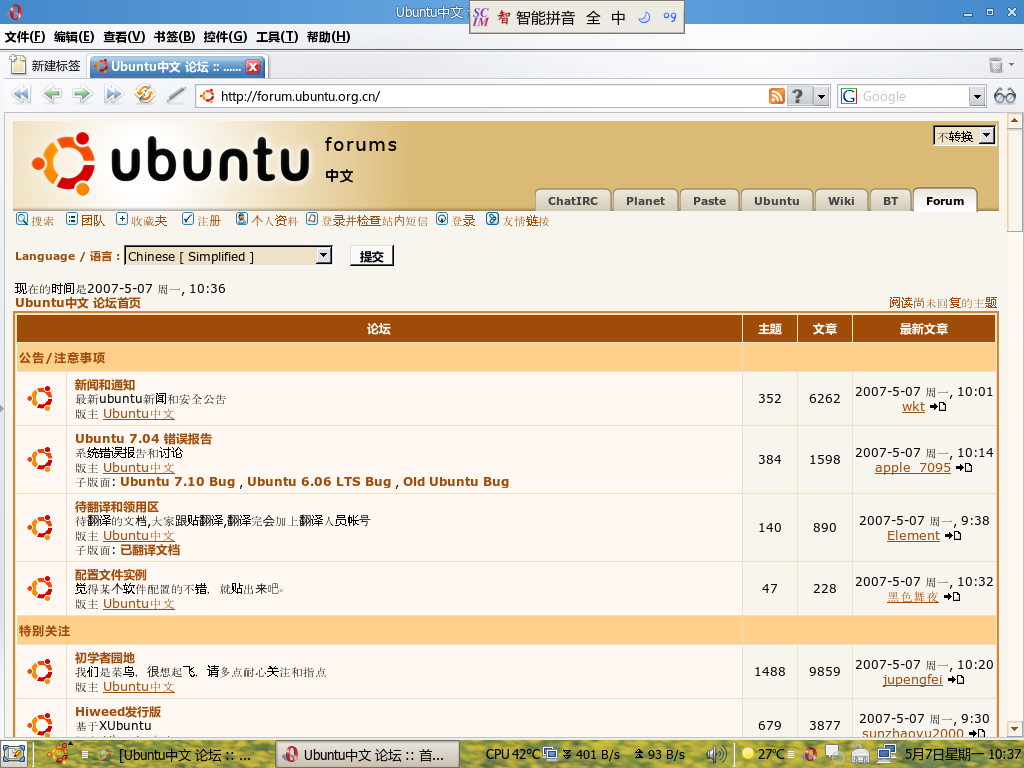Click the page scrollbar down arrow
Screen dimensions: 1024x768
1014,729
